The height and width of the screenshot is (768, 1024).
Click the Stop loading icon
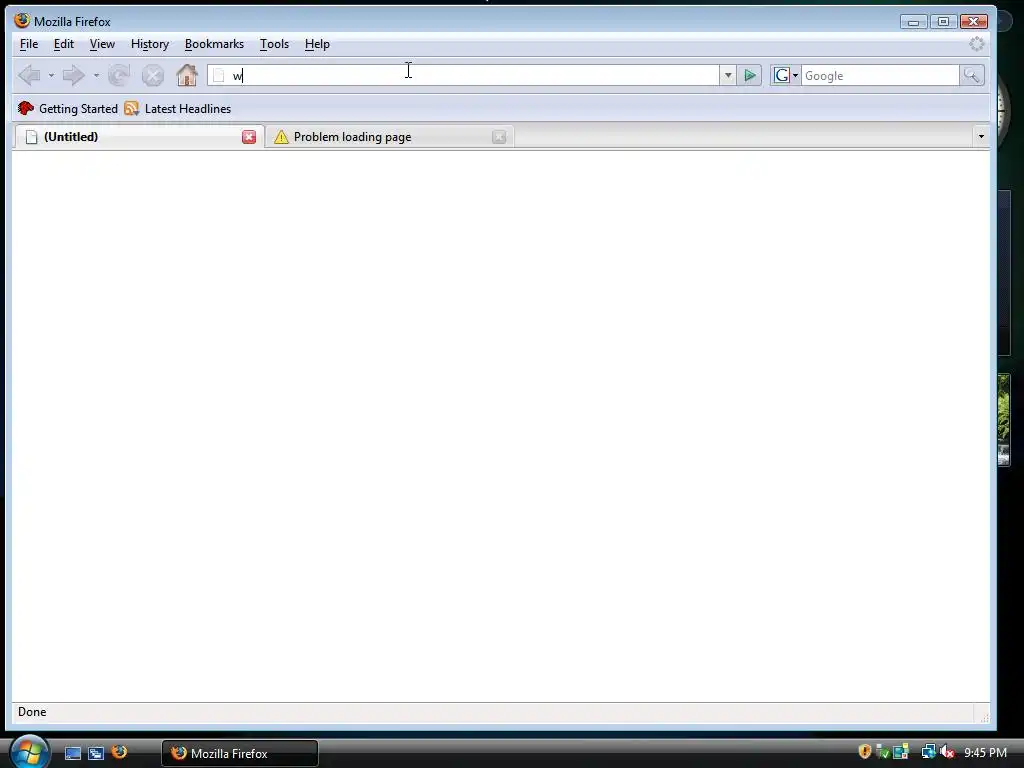click(153, 76)
